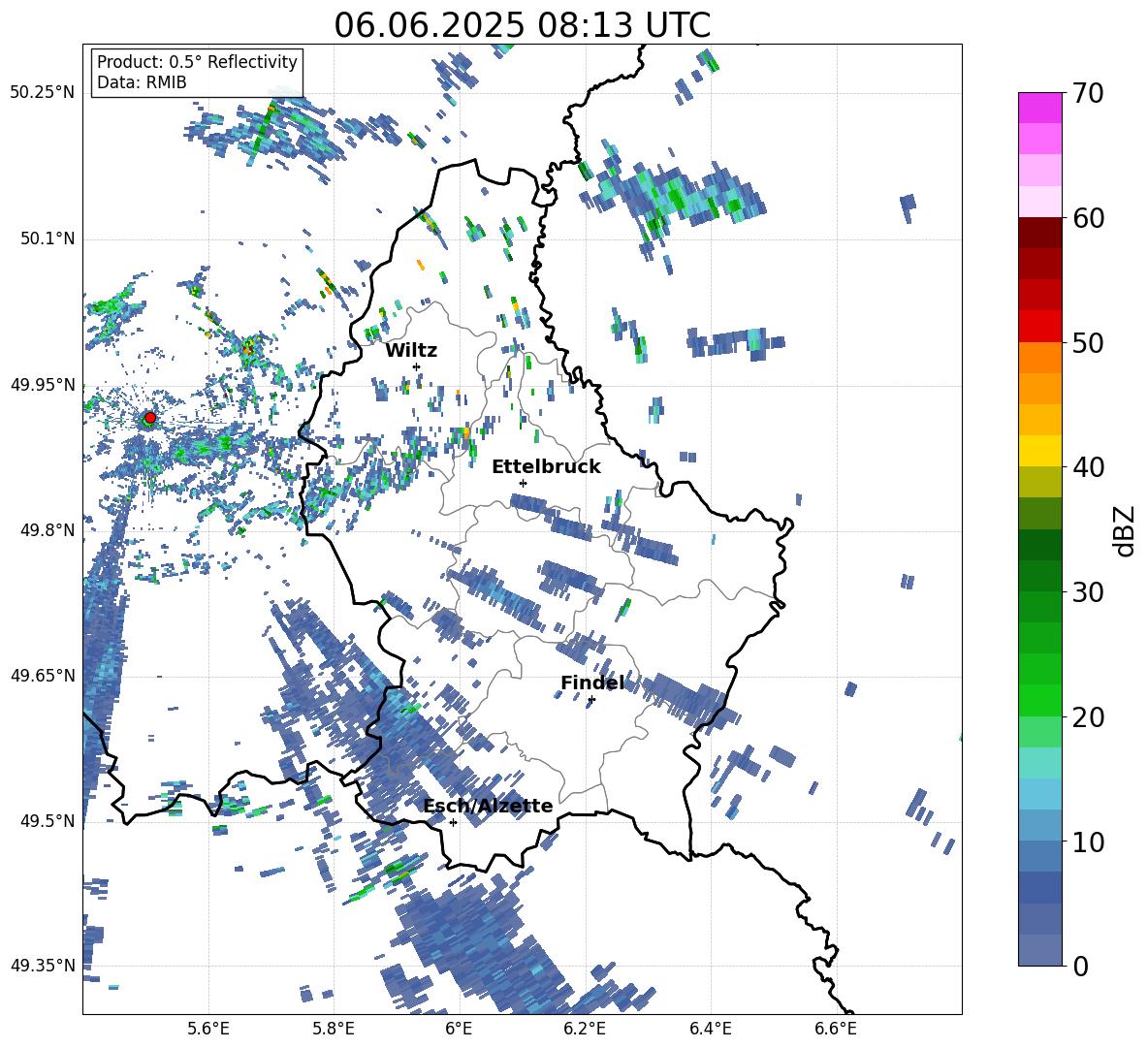
Task: Click the 49.35°N latitude label
Action: pos(43,966)
